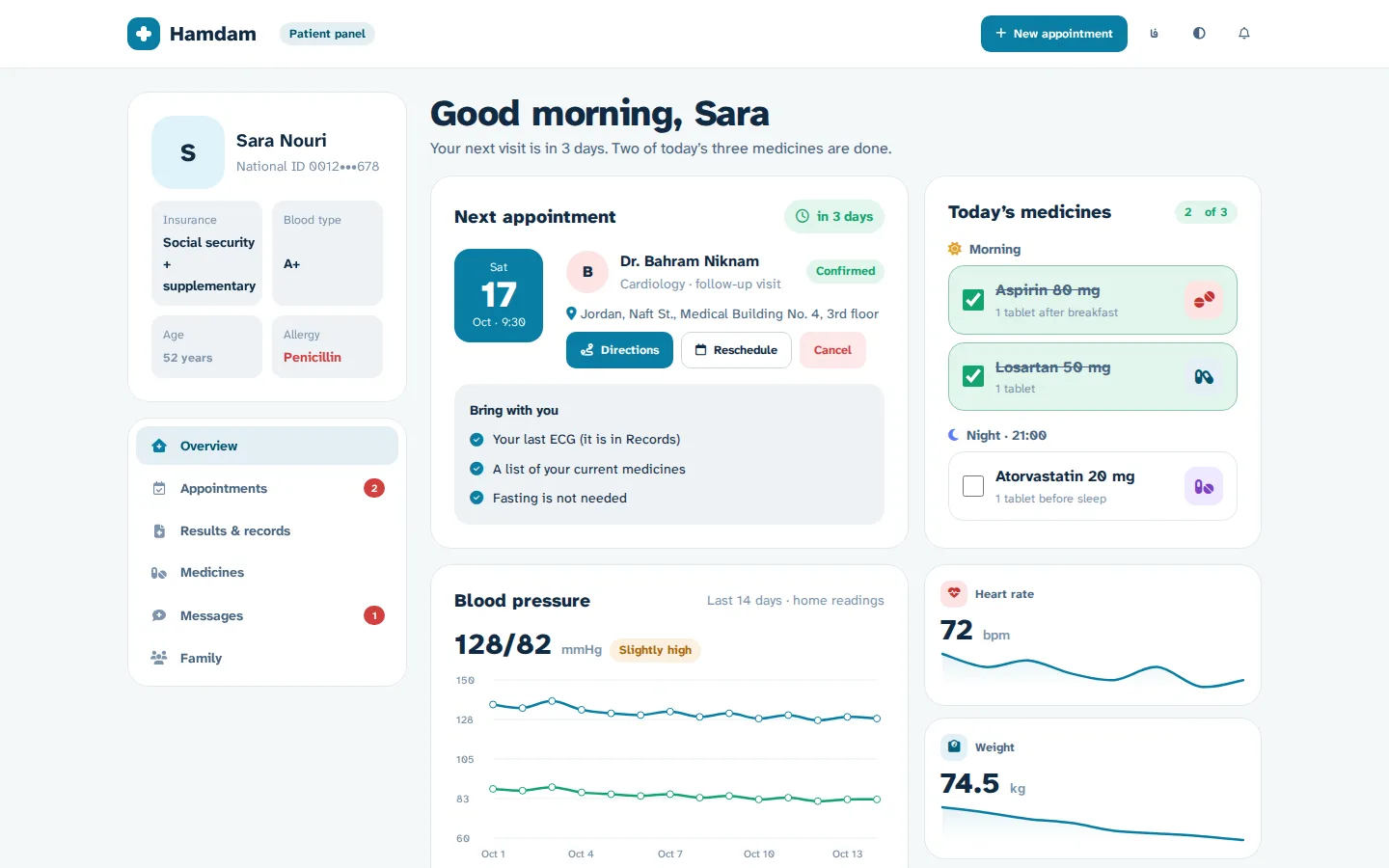Click the 'in 3 days' badge
Image resolution: width=1389 pixels, height=868 pixels.
tap(834, 216)
